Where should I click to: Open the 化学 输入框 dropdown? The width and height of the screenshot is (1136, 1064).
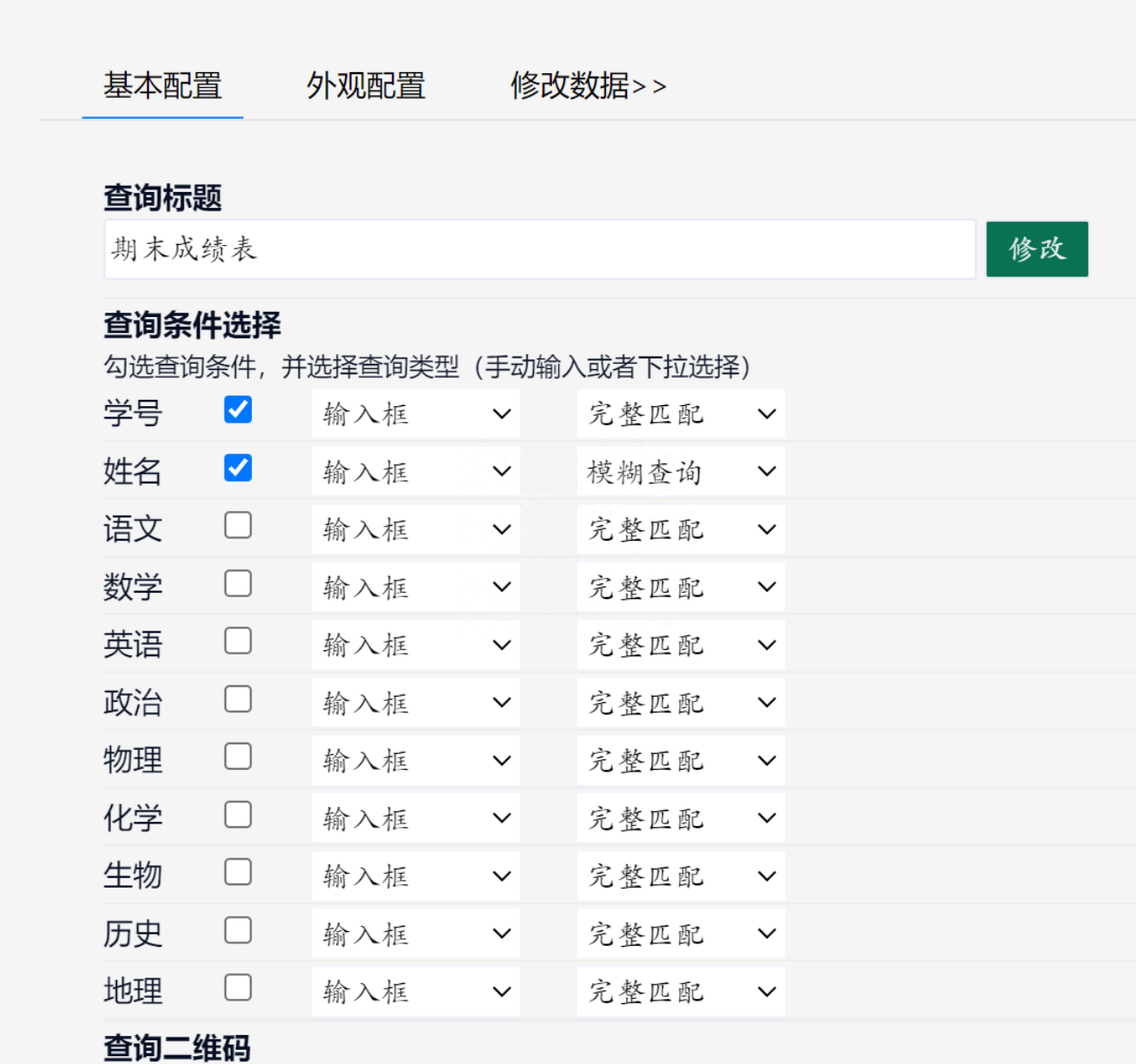[416, 818]
